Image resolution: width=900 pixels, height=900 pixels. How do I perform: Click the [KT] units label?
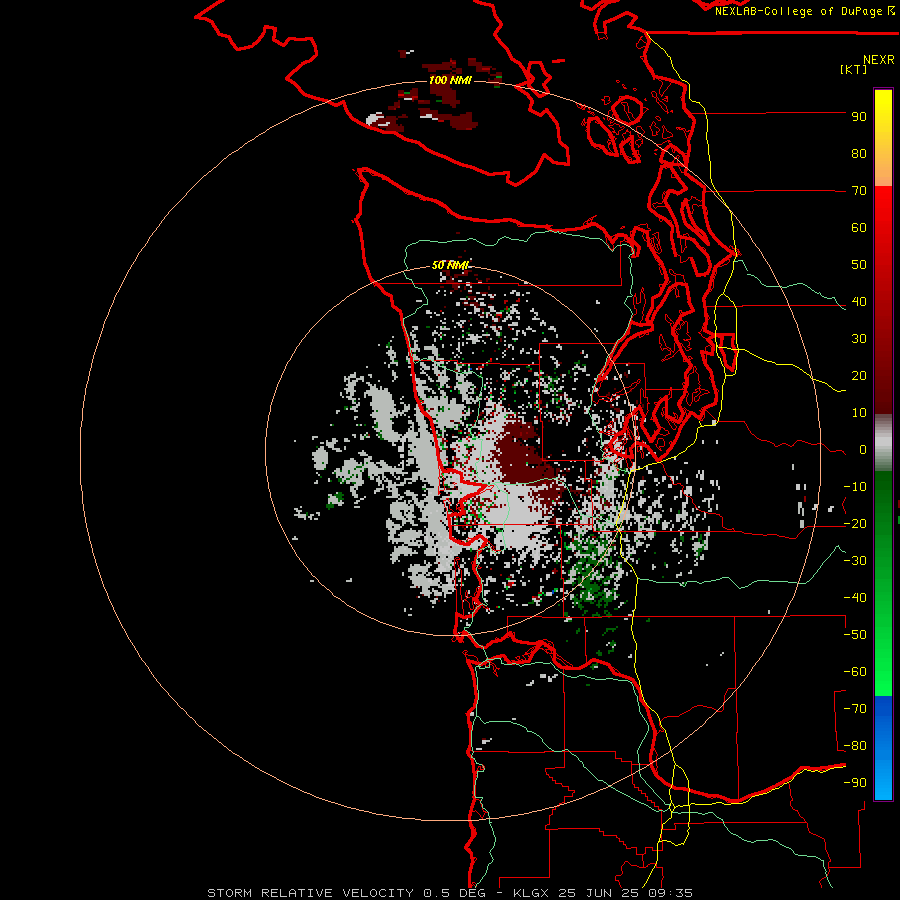[x=854, y=69]
